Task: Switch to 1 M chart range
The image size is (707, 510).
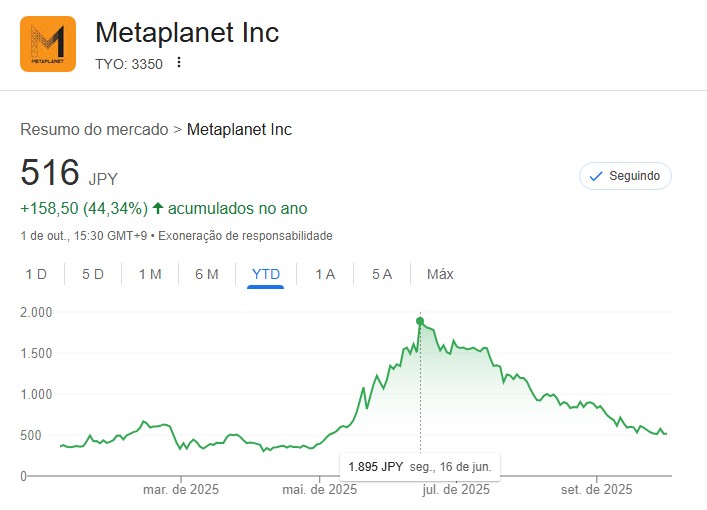Action: [150, 274]
